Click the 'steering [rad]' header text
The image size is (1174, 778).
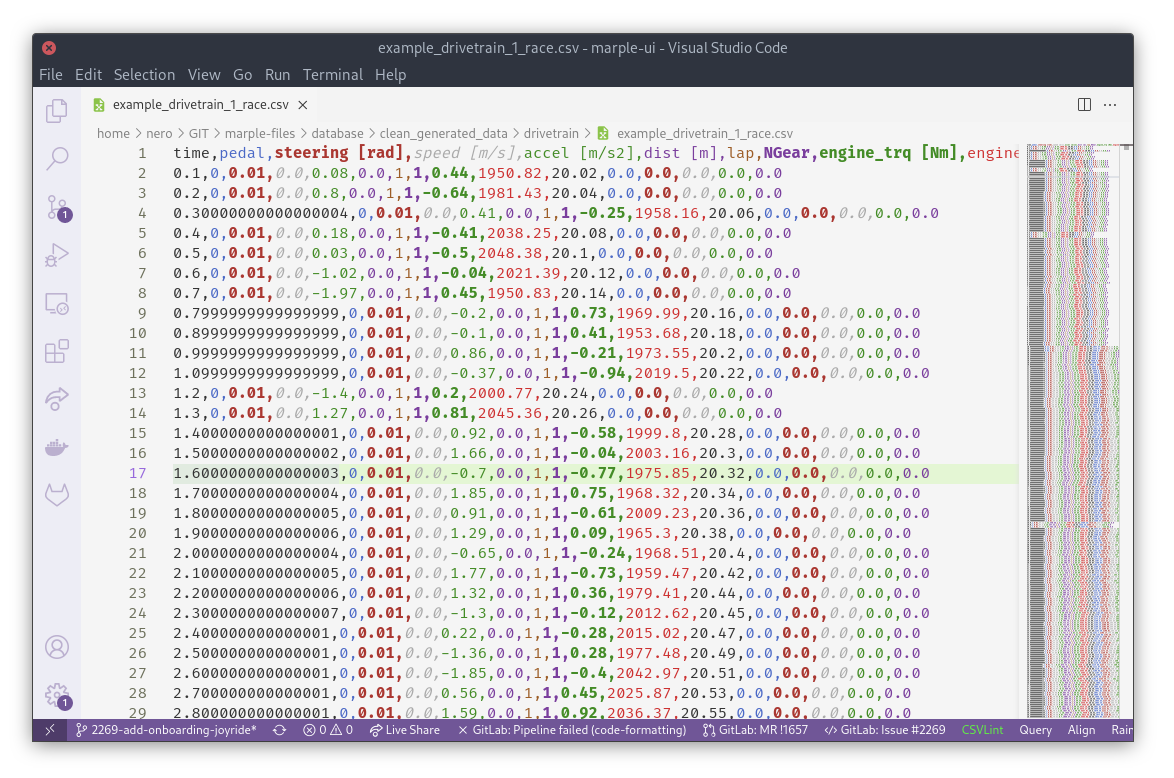pyautogui.click(x=339, y=154)
